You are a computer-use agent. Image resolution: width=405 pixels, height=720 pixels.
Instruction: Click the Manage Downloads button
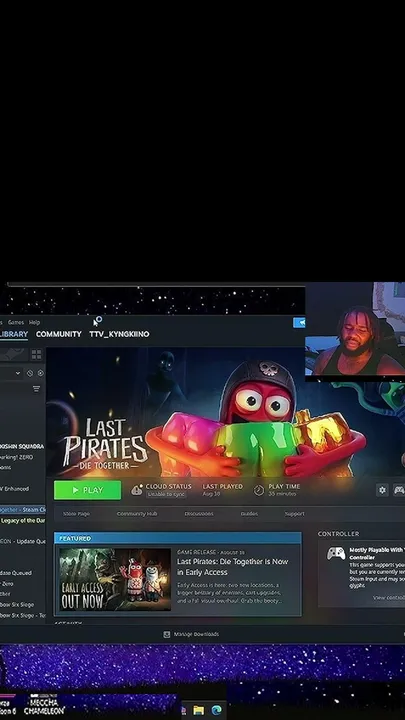click(x=191, y=635)
